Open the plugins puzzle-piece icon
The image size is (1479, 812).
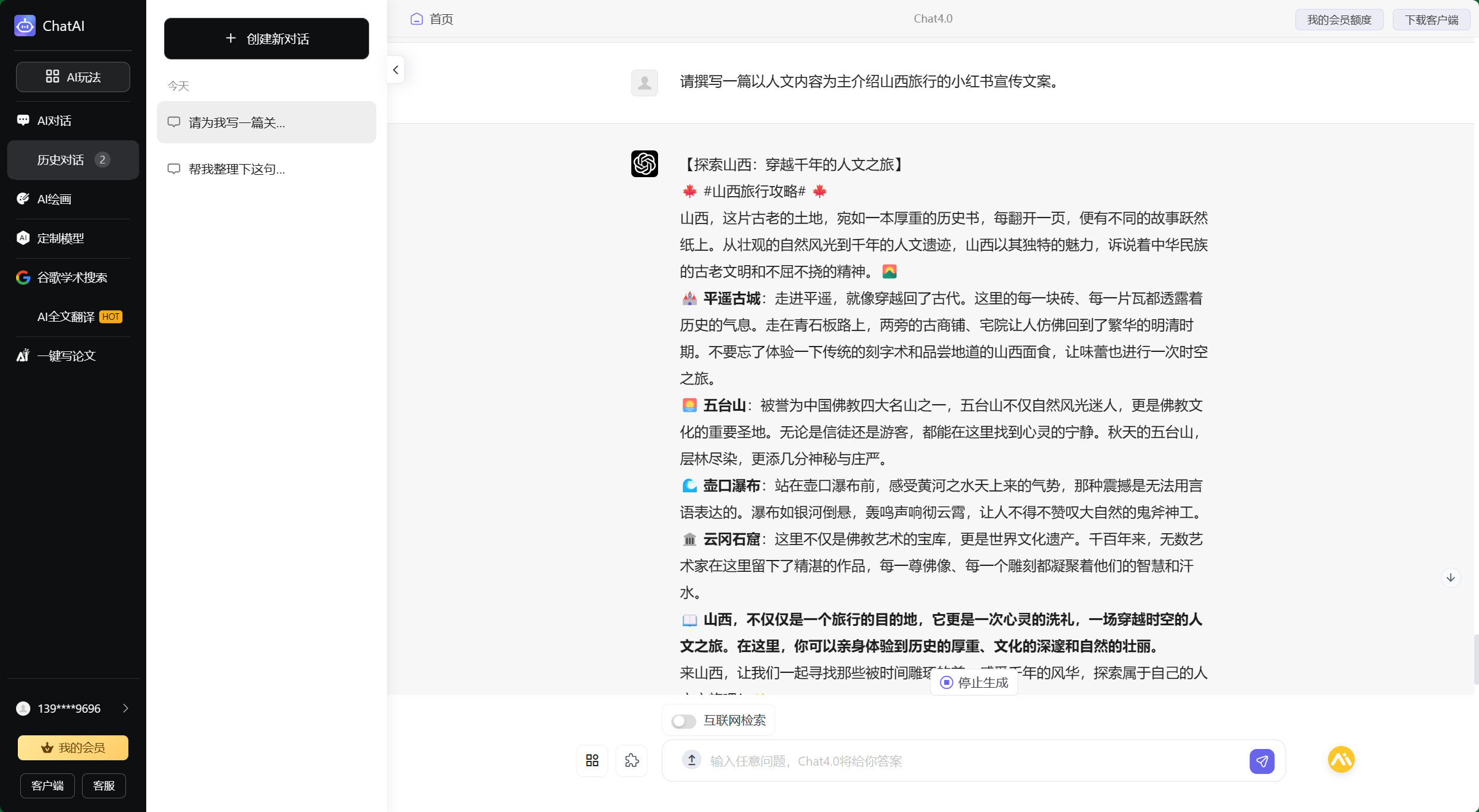pos(632,760)
